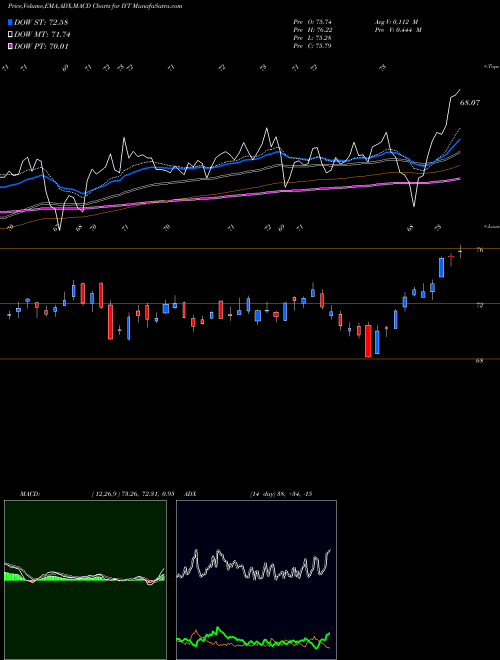Click the white DOW MT legend swatch
Viewport: 500px width, 660px height.
coord(11,35)
